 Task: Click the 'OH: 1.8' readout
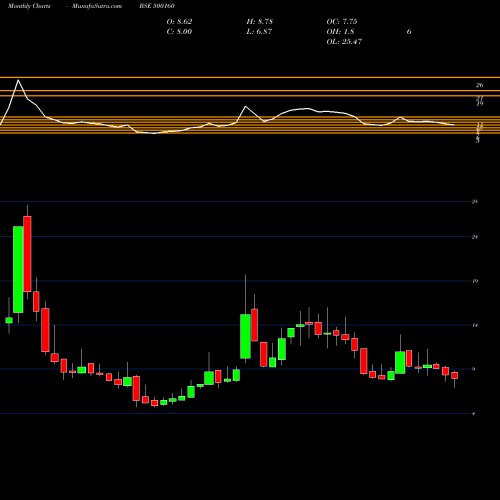340,32
